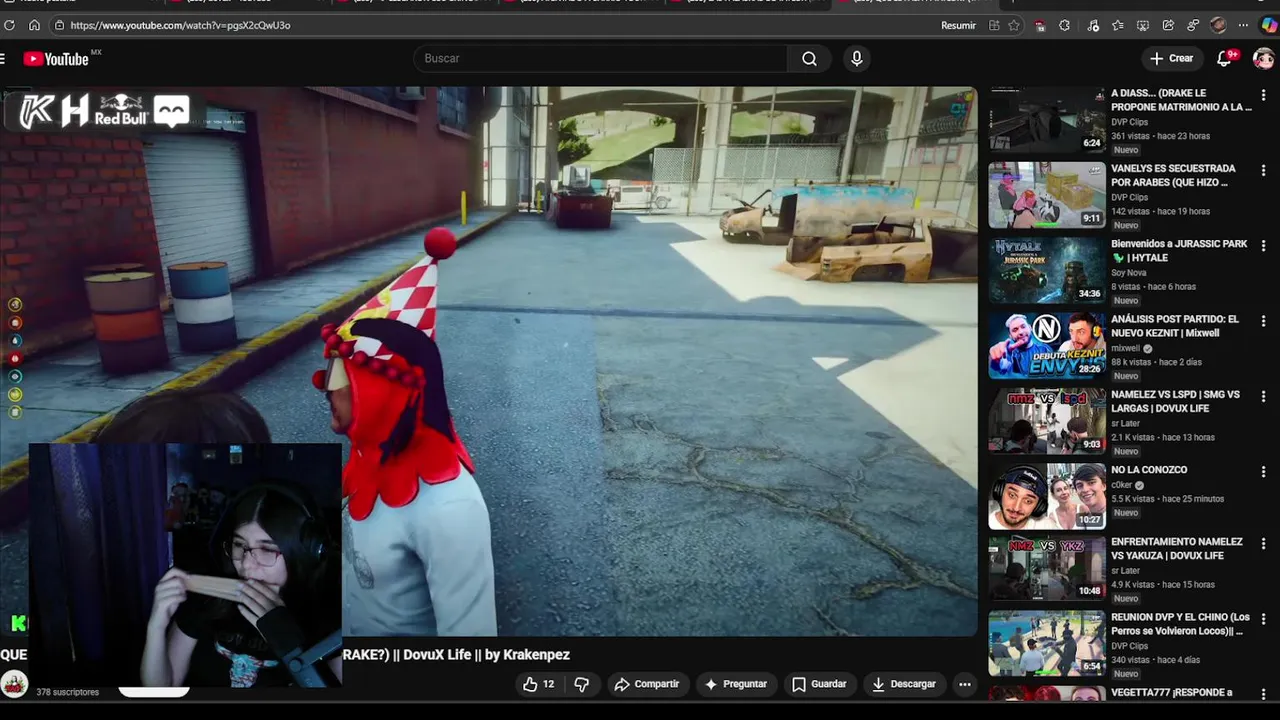Go to browser home icon

34,25
